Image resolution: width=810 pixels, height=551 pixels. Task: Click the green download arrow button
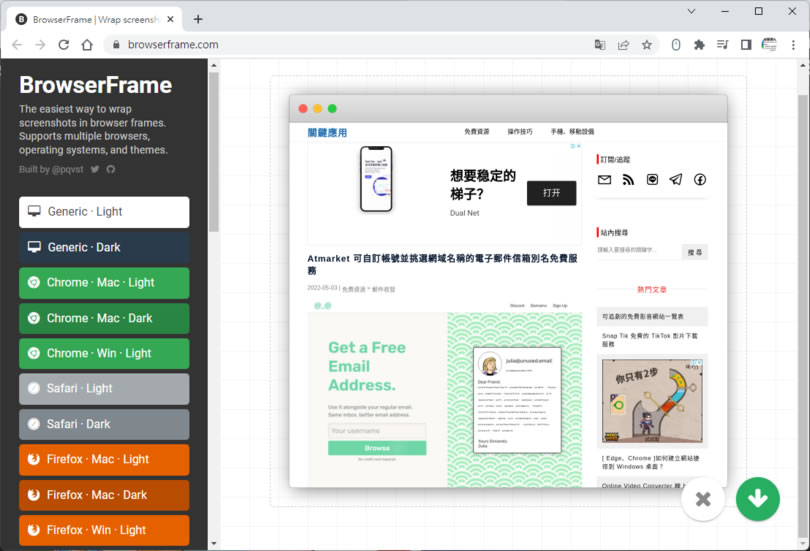pyautogui.click(x=758, y=499)
